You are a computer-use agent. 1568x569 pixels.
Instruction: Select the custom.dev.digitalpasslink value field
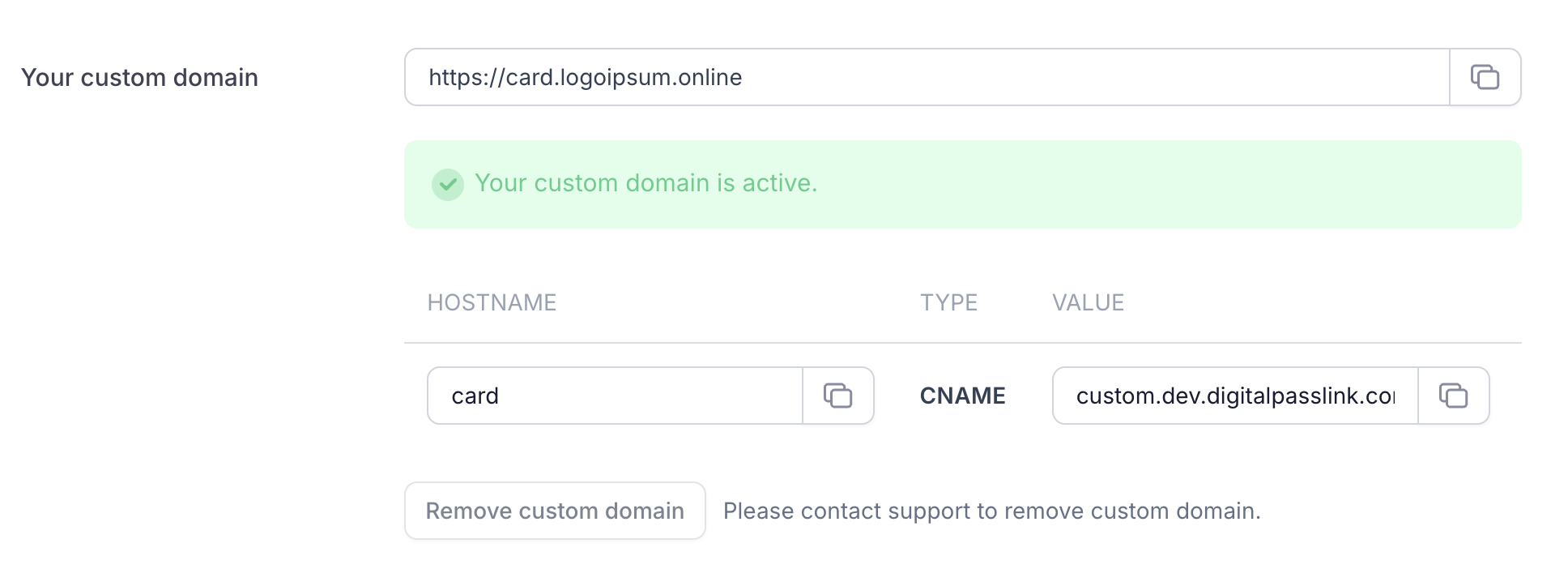click(x=1234, y=396)
